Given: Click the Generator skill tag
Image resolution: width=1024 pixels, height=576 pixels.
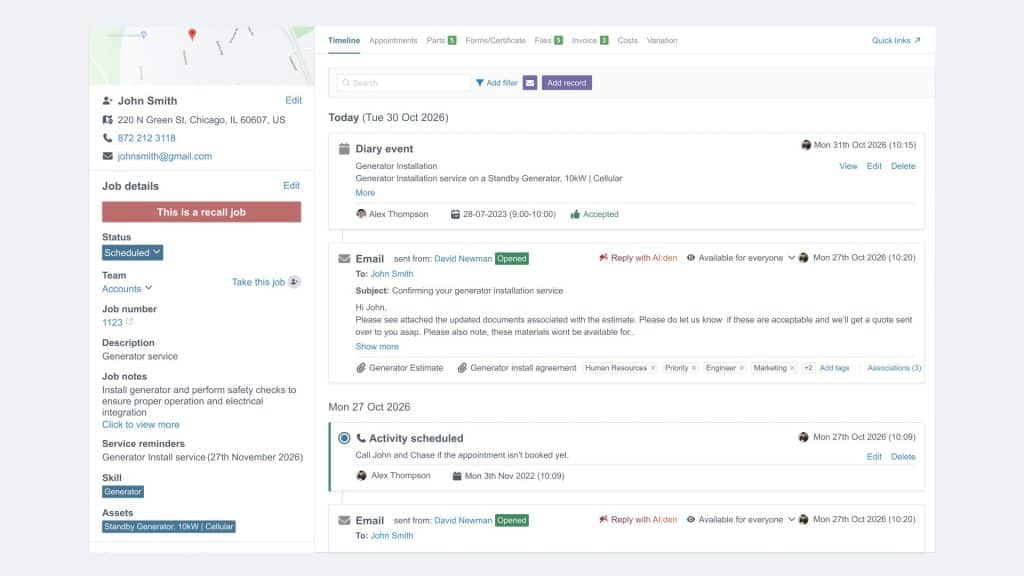Looking at the screenshot, I should click(x=123, y=492).
